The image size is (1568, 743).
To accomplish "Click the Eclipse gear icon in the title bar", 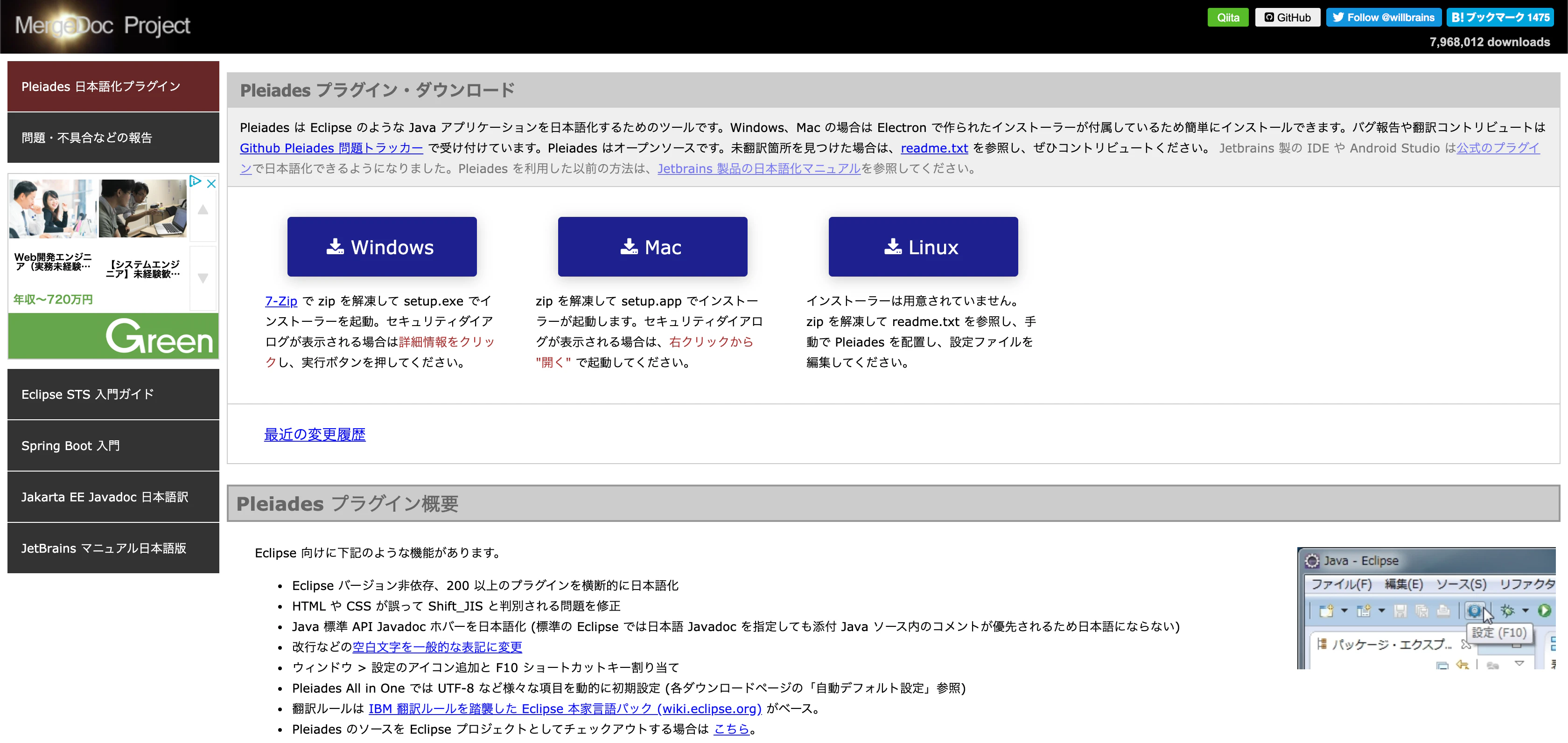I will (x=1312, y=561).
